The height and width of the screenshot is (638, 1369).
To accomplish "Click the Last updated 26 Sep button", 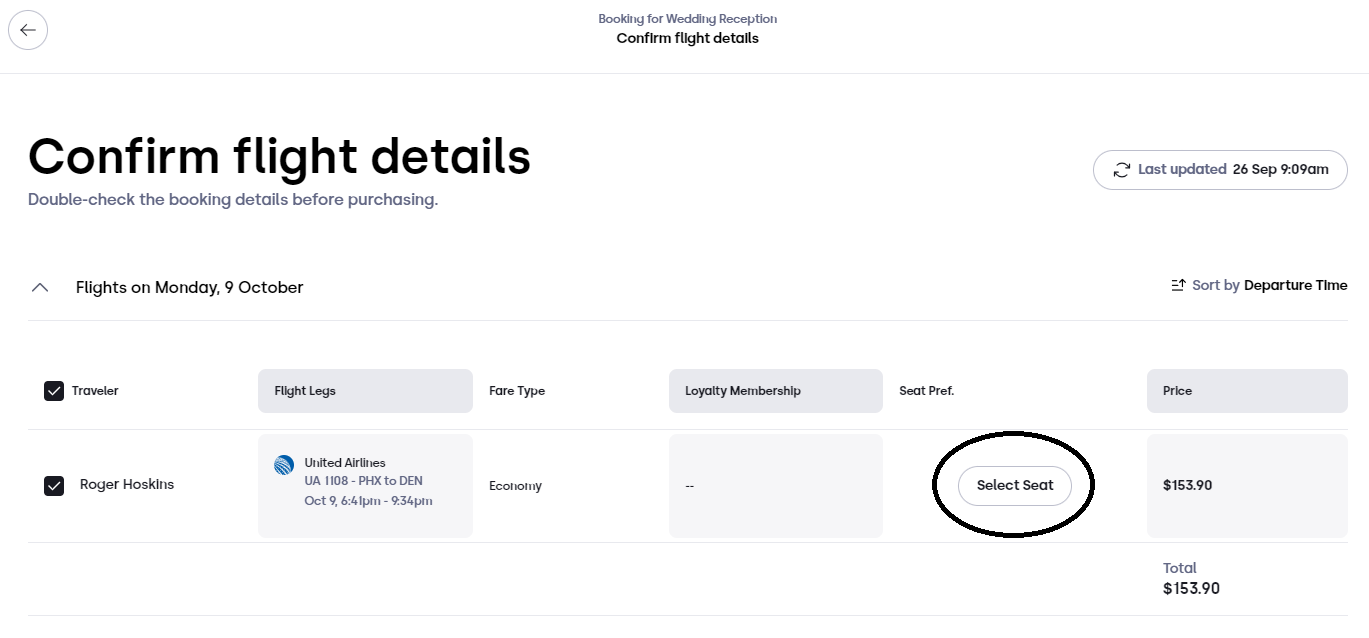I will (1220, 170).
